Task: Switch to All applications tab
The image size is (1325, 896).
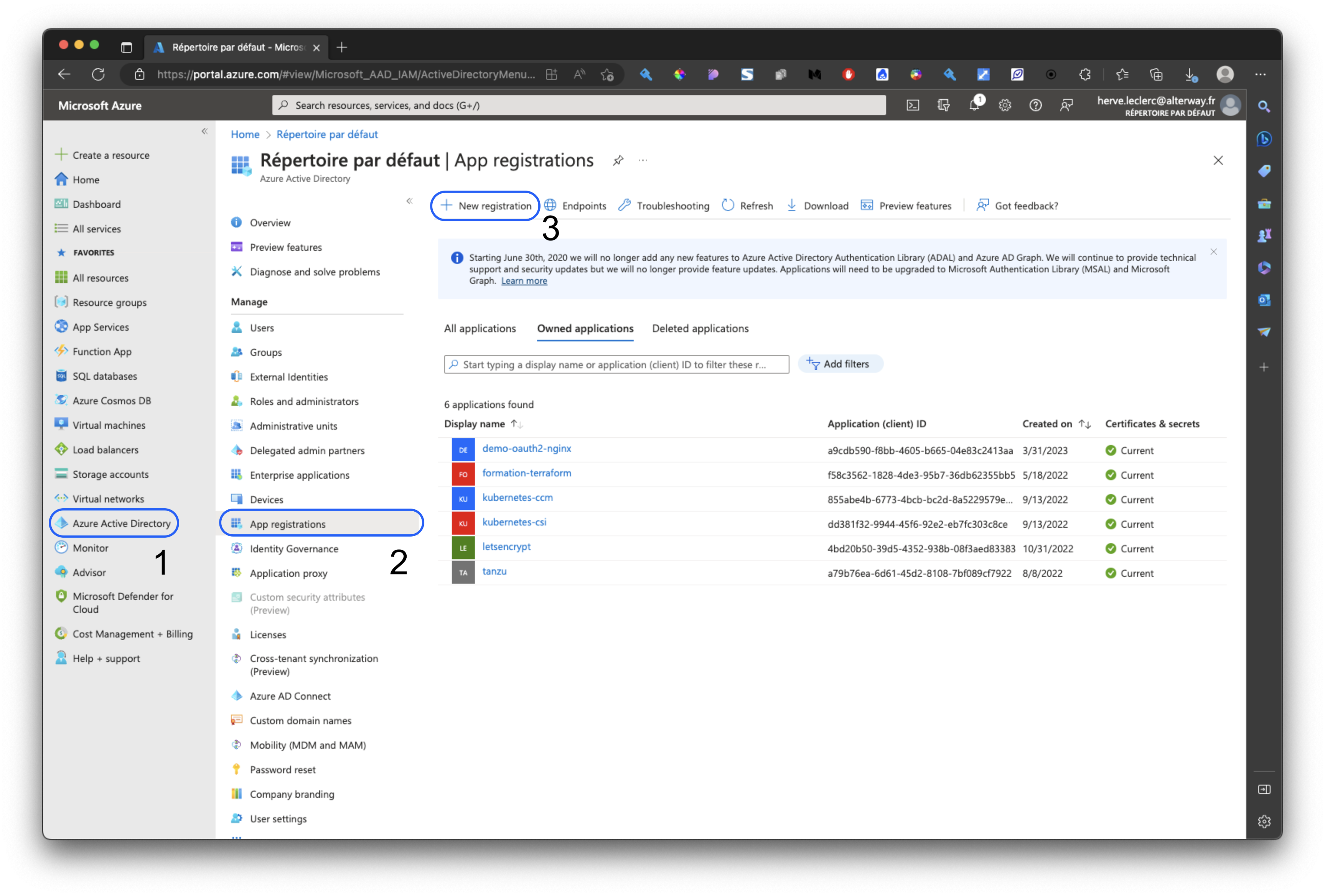Action: coord(480,329)
